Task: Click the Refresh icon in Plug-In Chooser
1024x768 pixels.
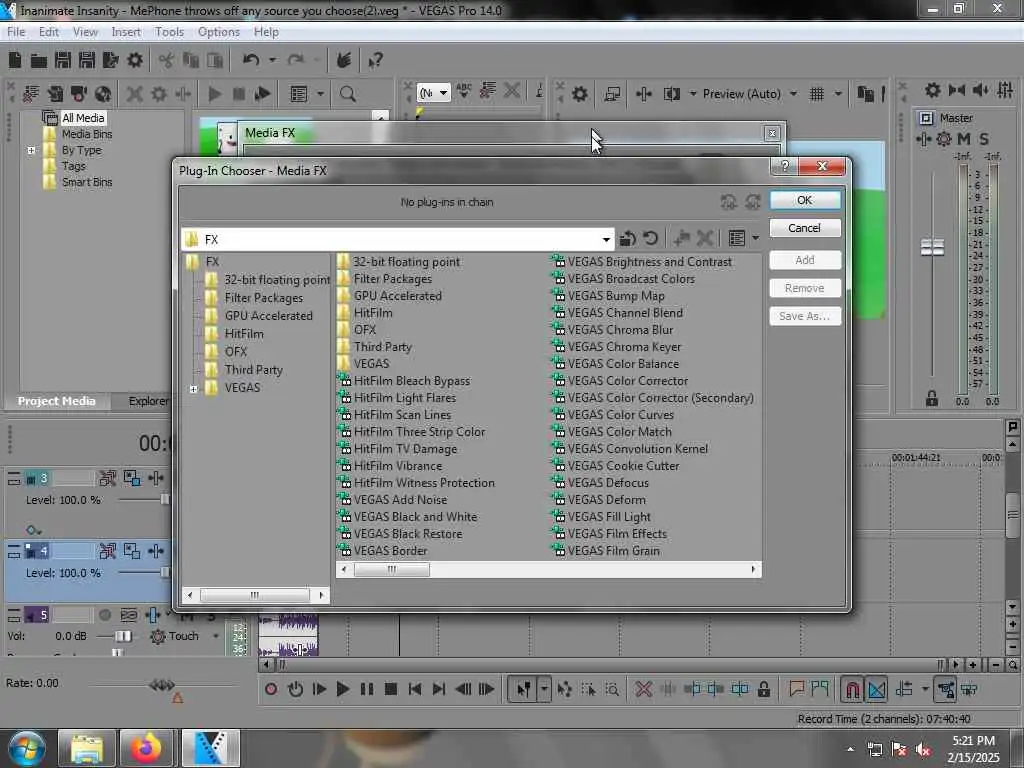Action: (x=650, y=238)
